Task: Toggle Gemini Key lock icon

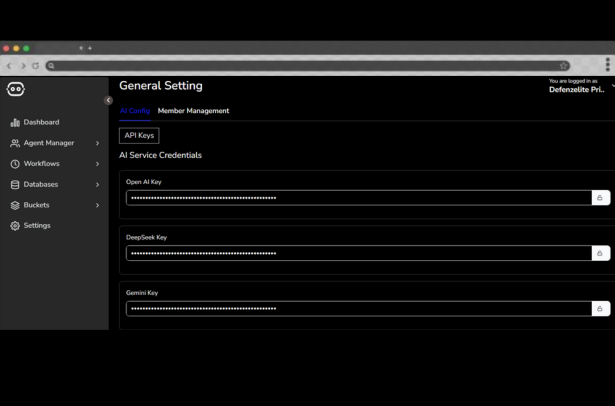Action: click(x=600, y=308)
